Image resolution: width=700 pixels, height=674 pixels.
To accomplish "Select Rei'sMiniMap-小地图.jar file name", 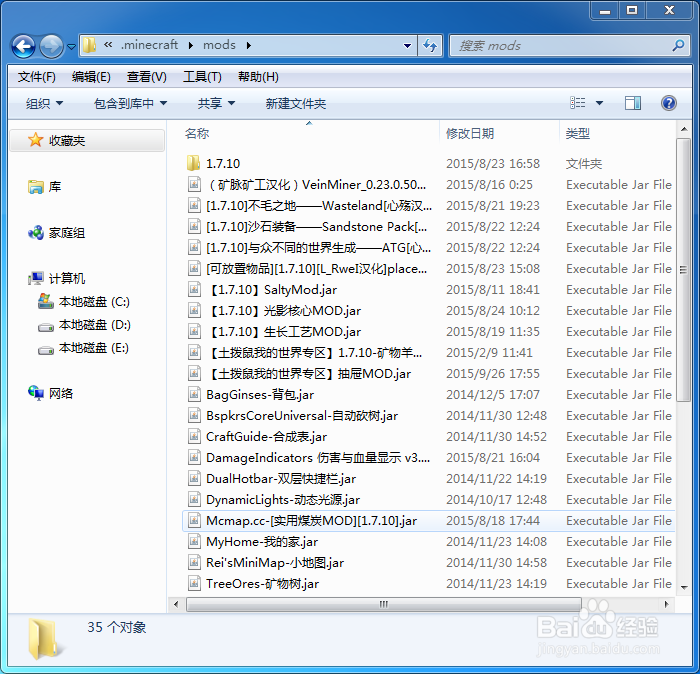I will 275,563.
